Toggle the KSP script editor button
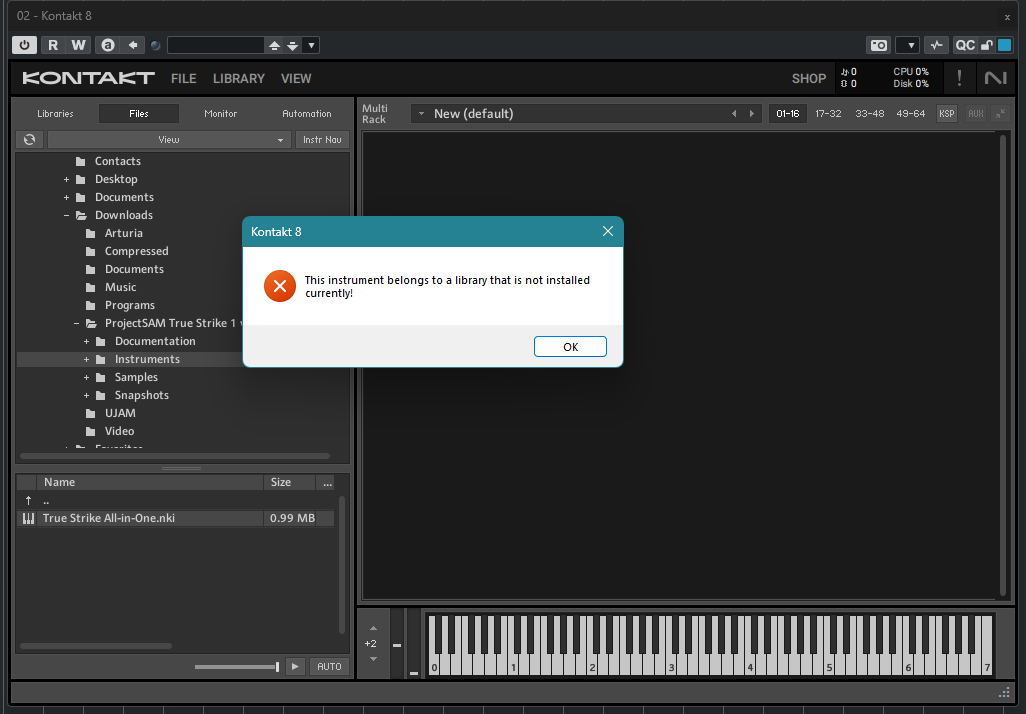This screenshot has height=714, width=1026. [x=946, y=114]
